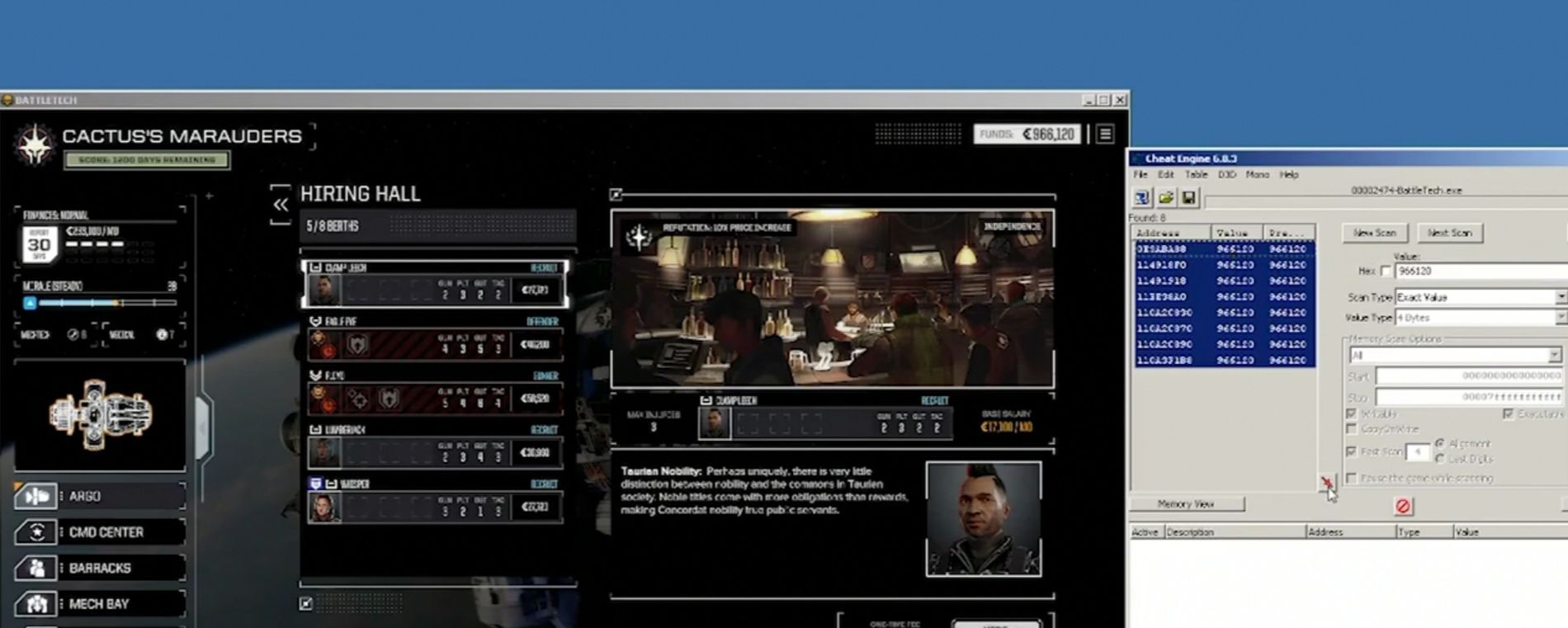Open the Mono menu in Cheat Engine
This screenshot has width=1568, height=628.
pyautogui.click(x=1258, y=175)
